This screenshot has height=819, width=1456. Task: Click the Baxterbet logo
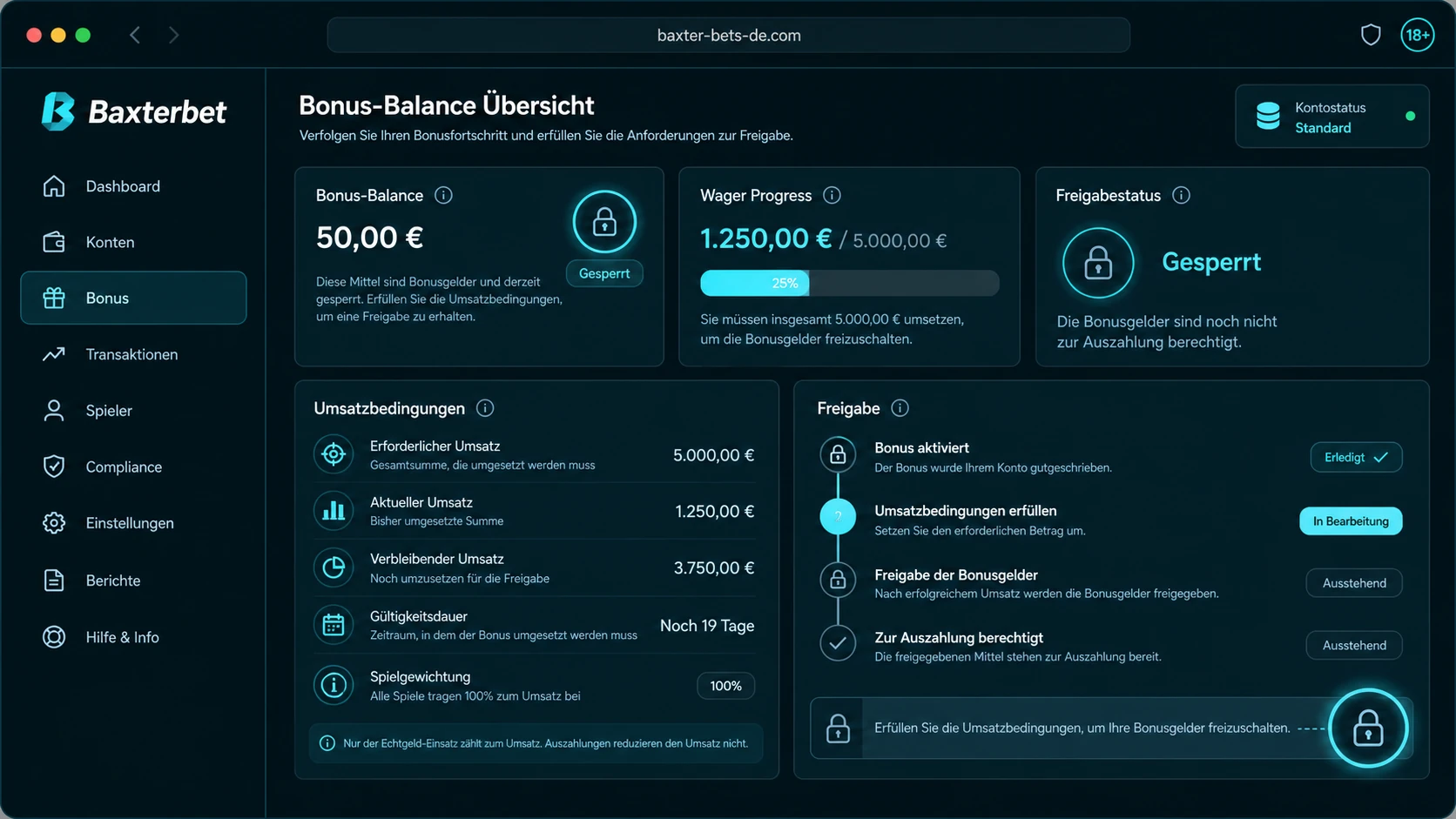point(134,111)
